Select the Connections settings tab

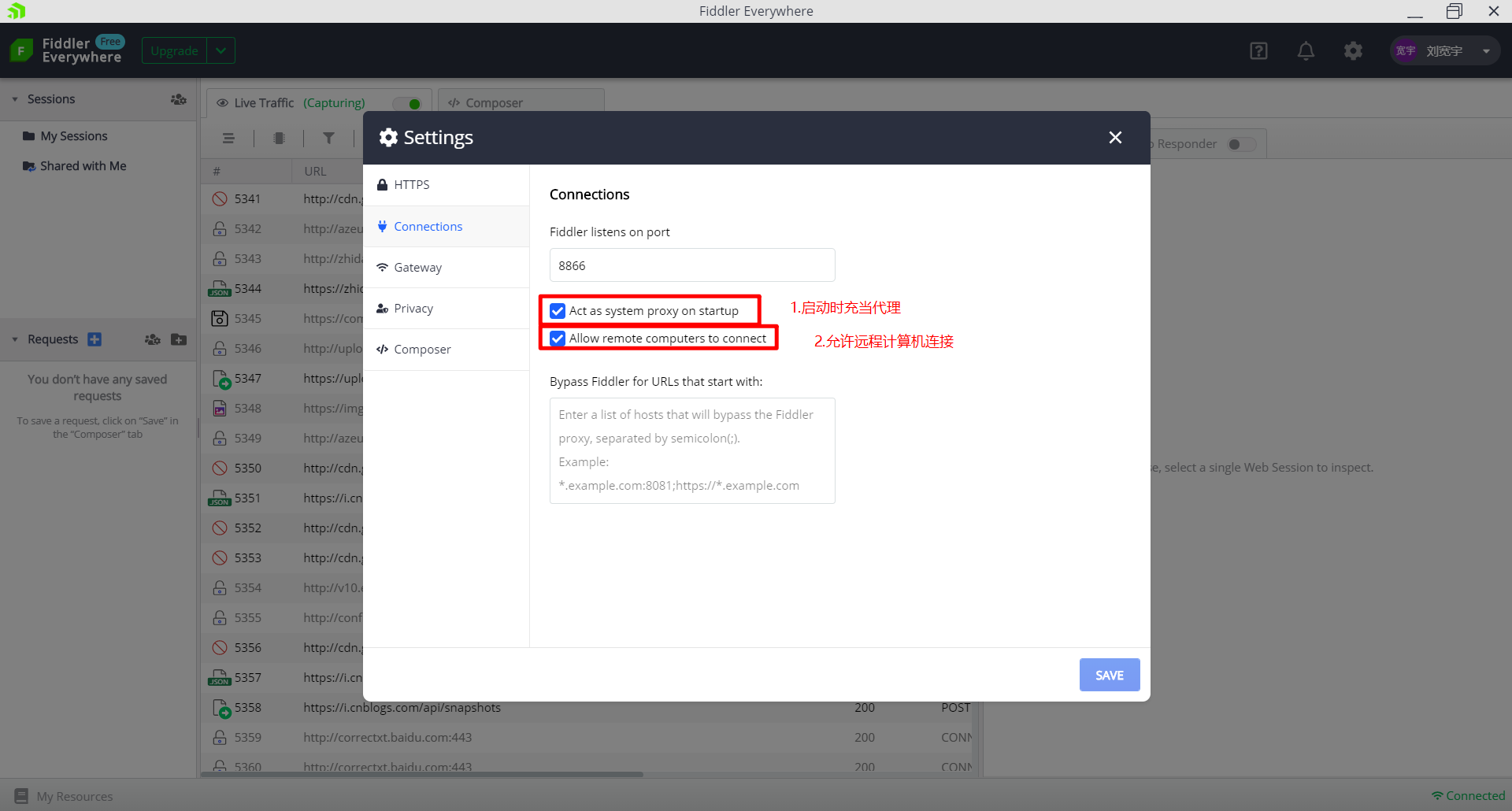coord(446,226)
